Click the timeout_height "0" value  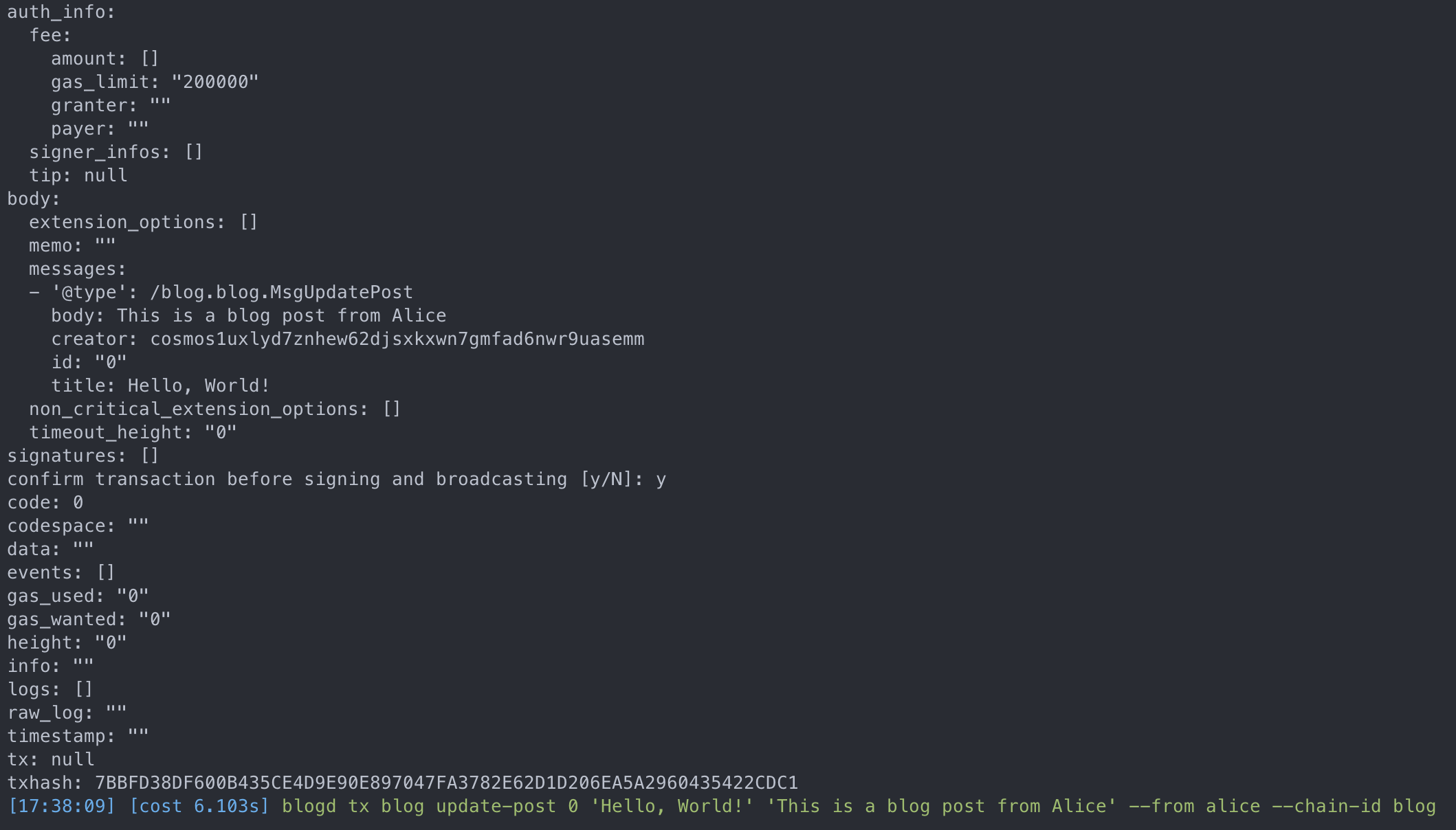tap(221, 432)
